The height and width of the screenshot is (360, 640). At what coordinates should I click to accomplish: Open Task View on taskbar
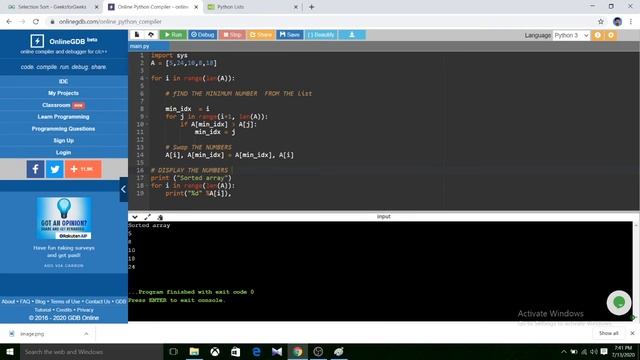coord(173,351)
